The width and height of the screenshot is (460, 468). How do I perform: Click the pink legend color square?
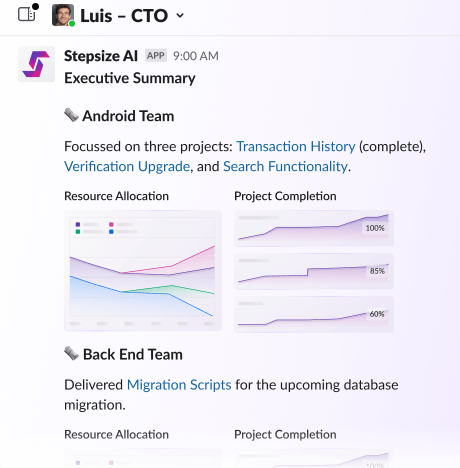[111, 224]
